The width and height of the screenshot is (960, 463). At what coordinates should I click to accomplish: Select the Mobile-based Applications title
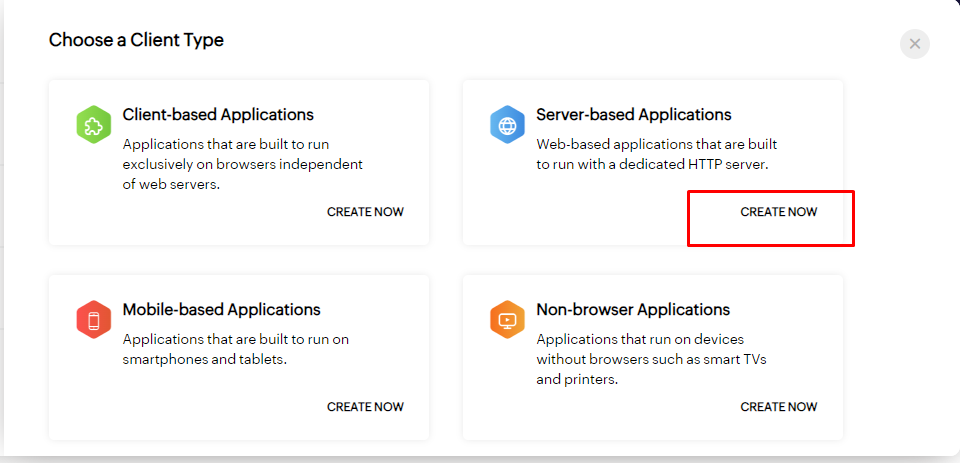point(221,310)
